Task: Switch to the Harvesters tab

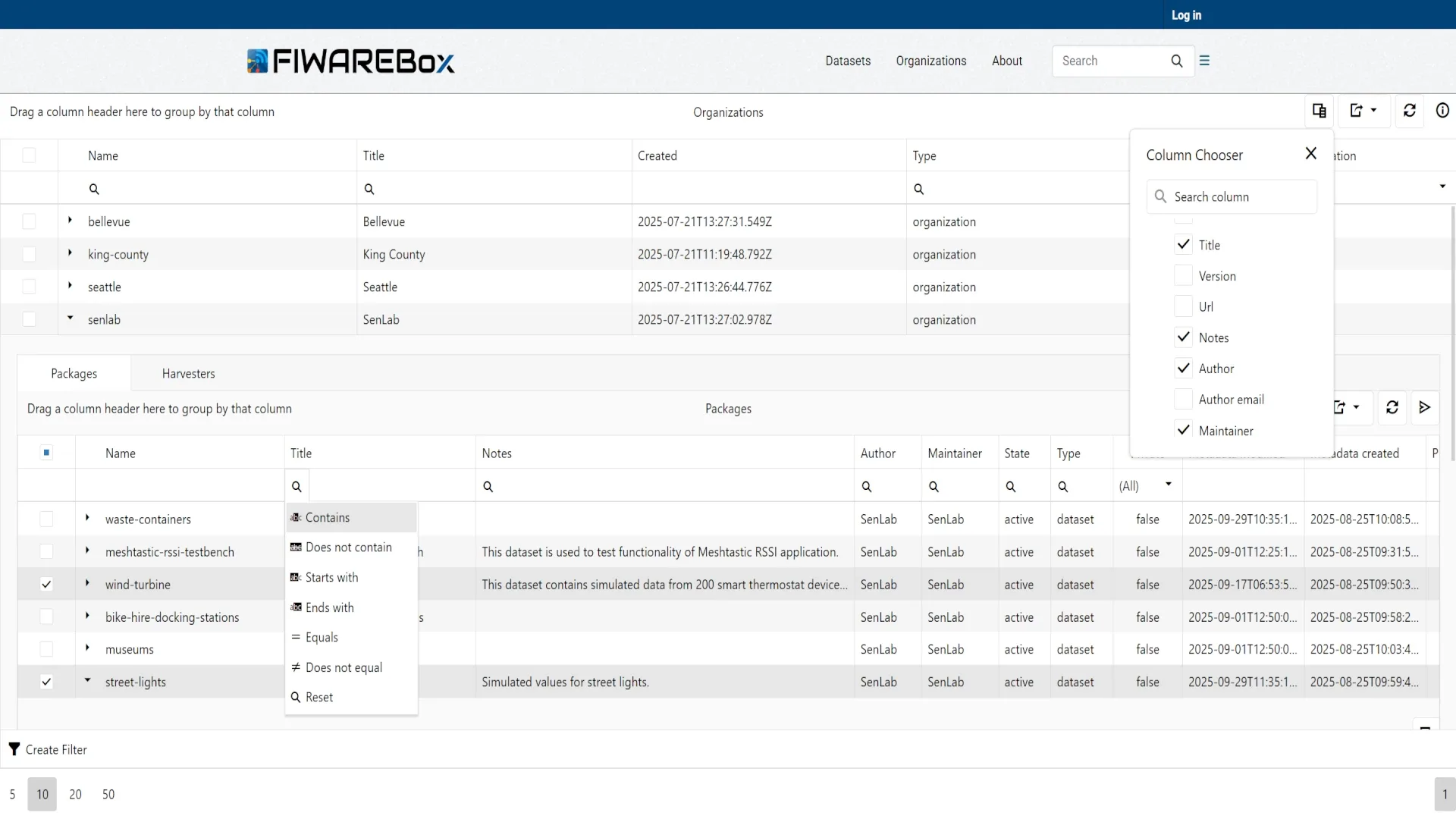Action: point(188,373)
